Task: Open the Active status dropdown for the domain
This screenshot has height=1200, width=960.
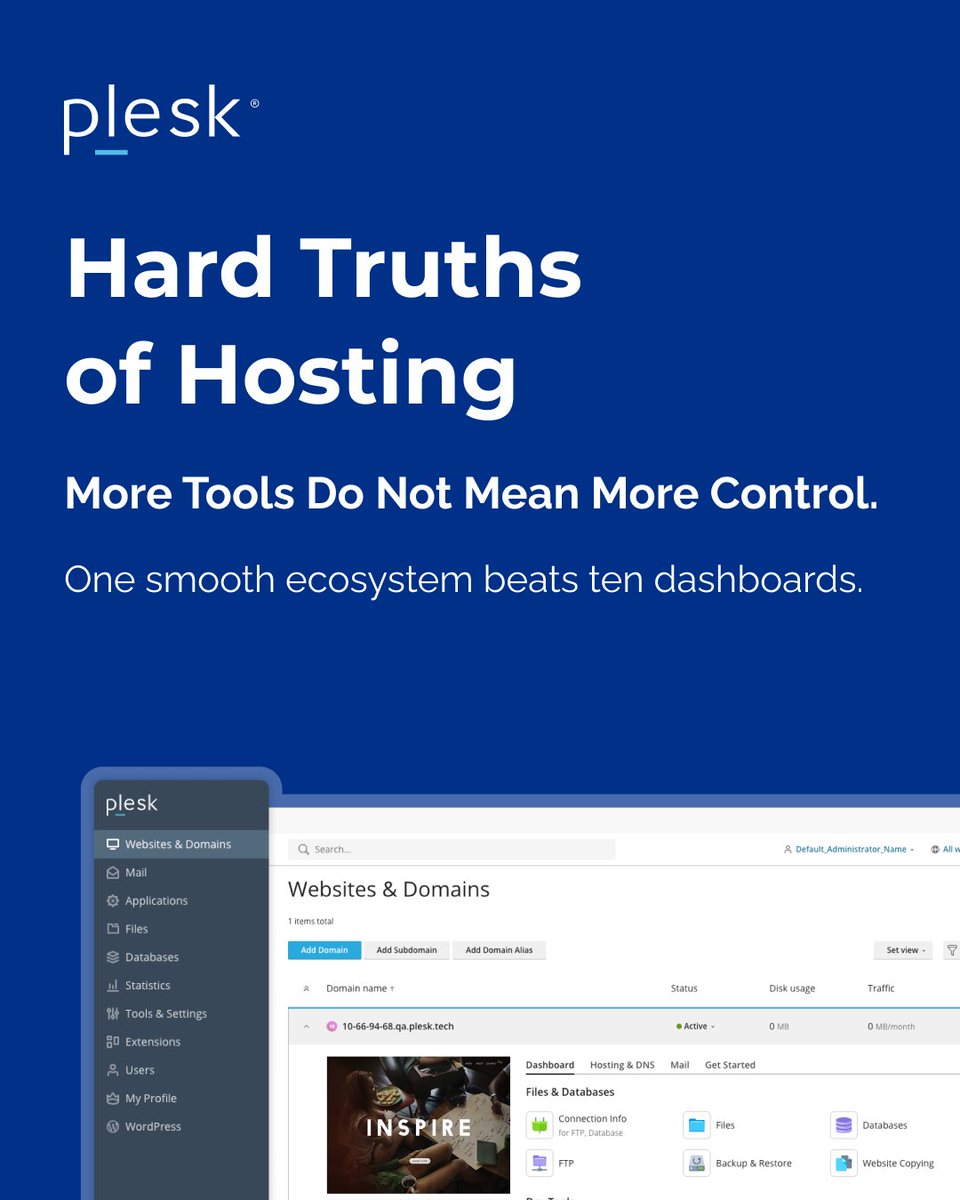Action: tap(696, 1026)
